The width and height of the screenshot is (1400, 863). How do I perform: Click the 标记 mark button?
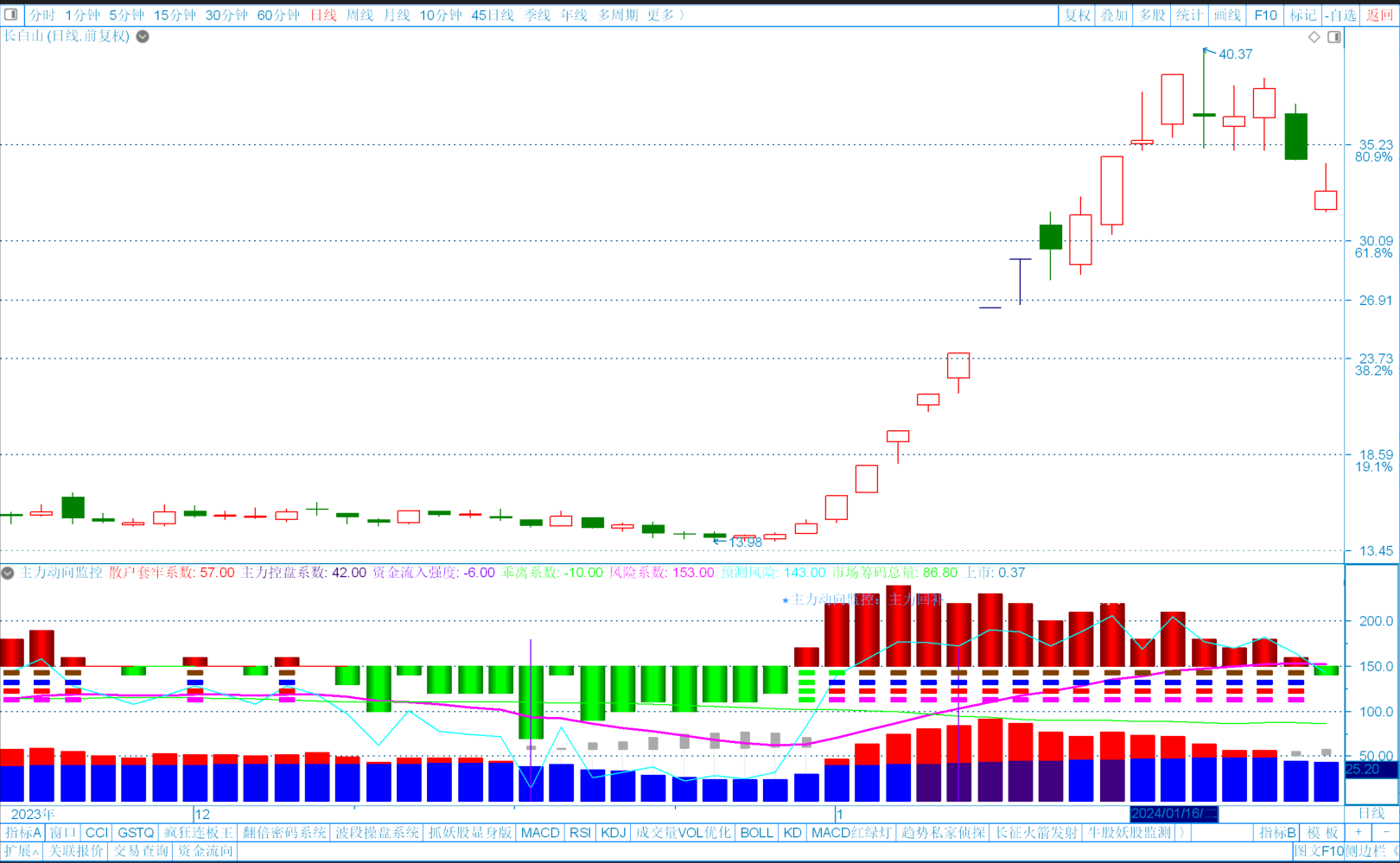point(1303,15)
